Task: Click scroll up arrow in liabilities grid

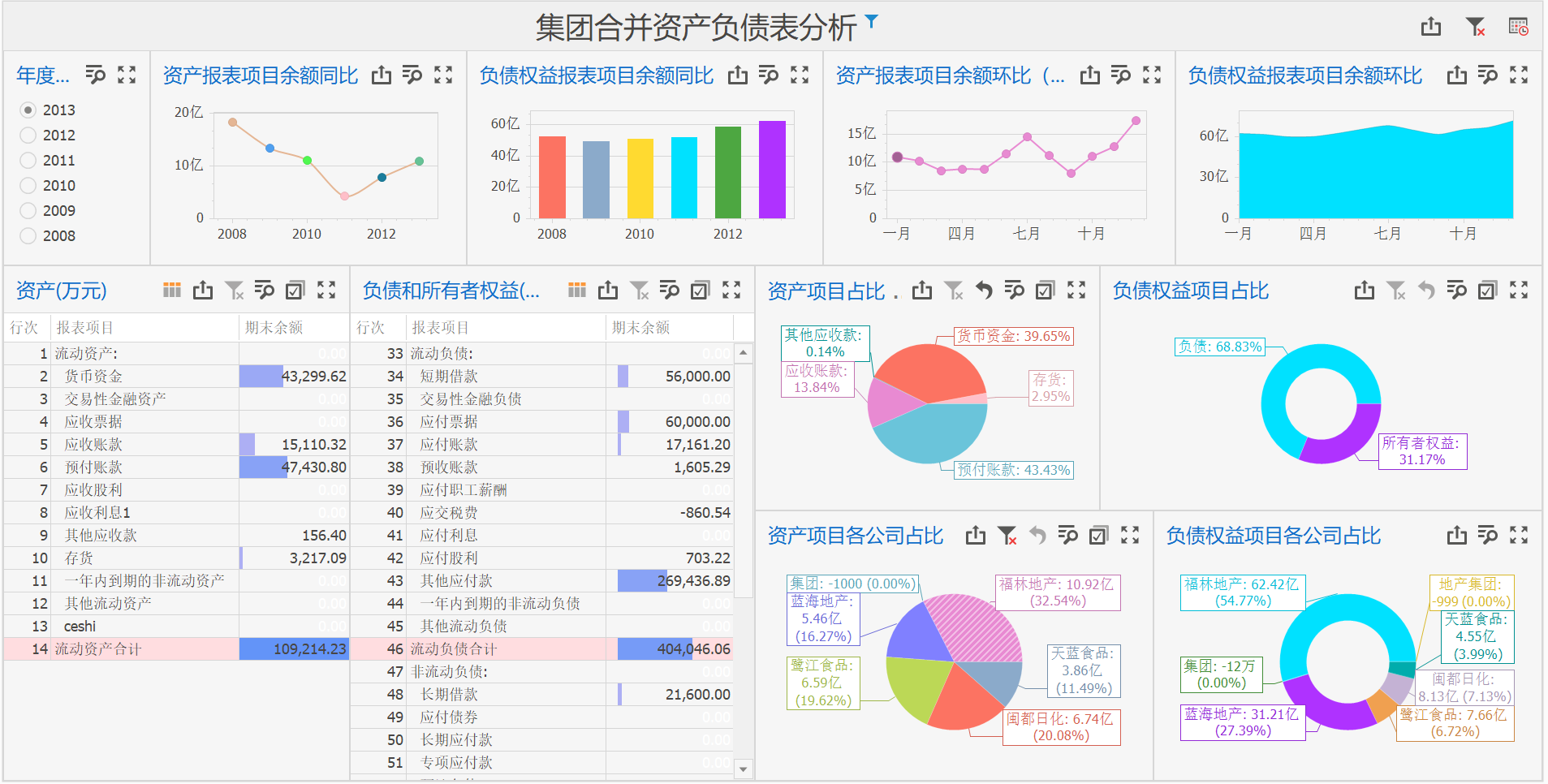Action: click(744, 353)
